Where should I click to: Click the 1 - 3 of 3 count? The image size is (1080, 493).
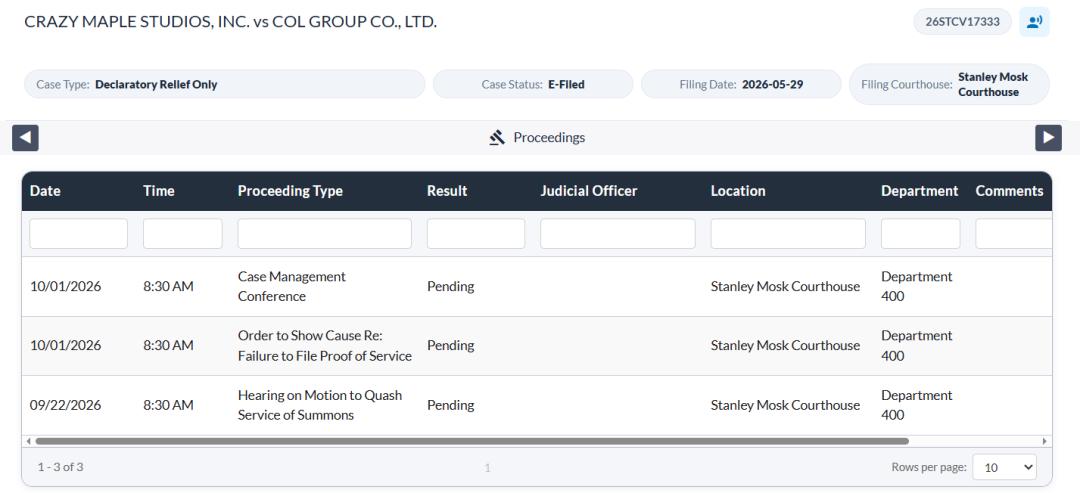coord(61,468)
